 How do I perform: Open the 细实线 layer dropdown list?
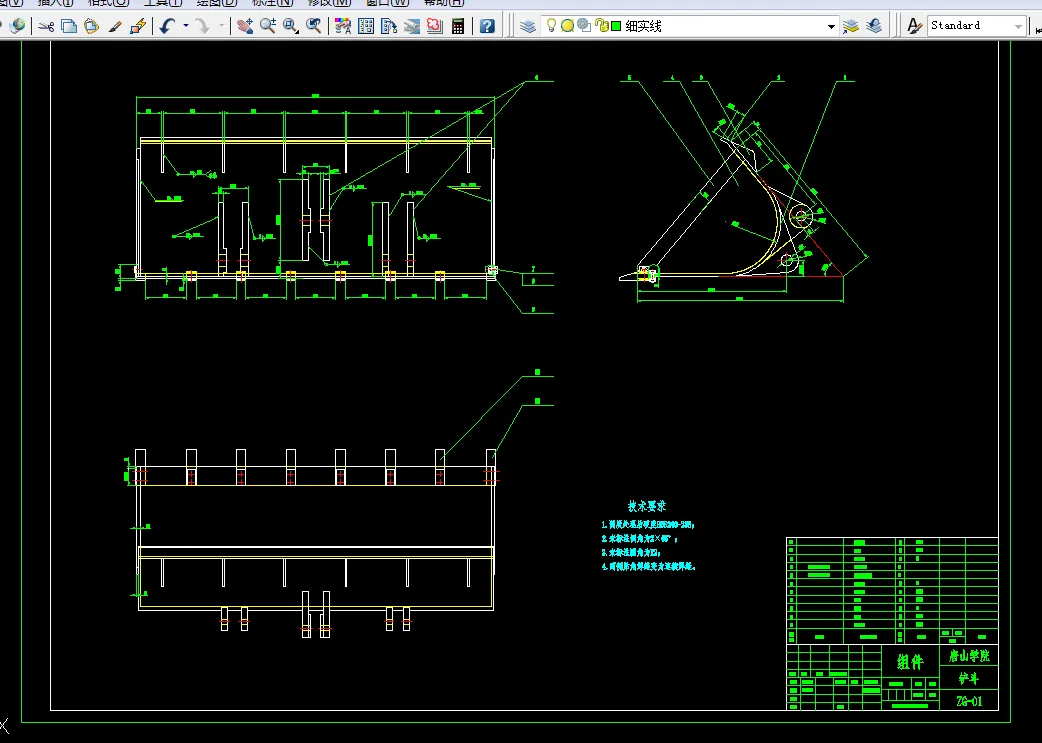click(x=831, y=27)
